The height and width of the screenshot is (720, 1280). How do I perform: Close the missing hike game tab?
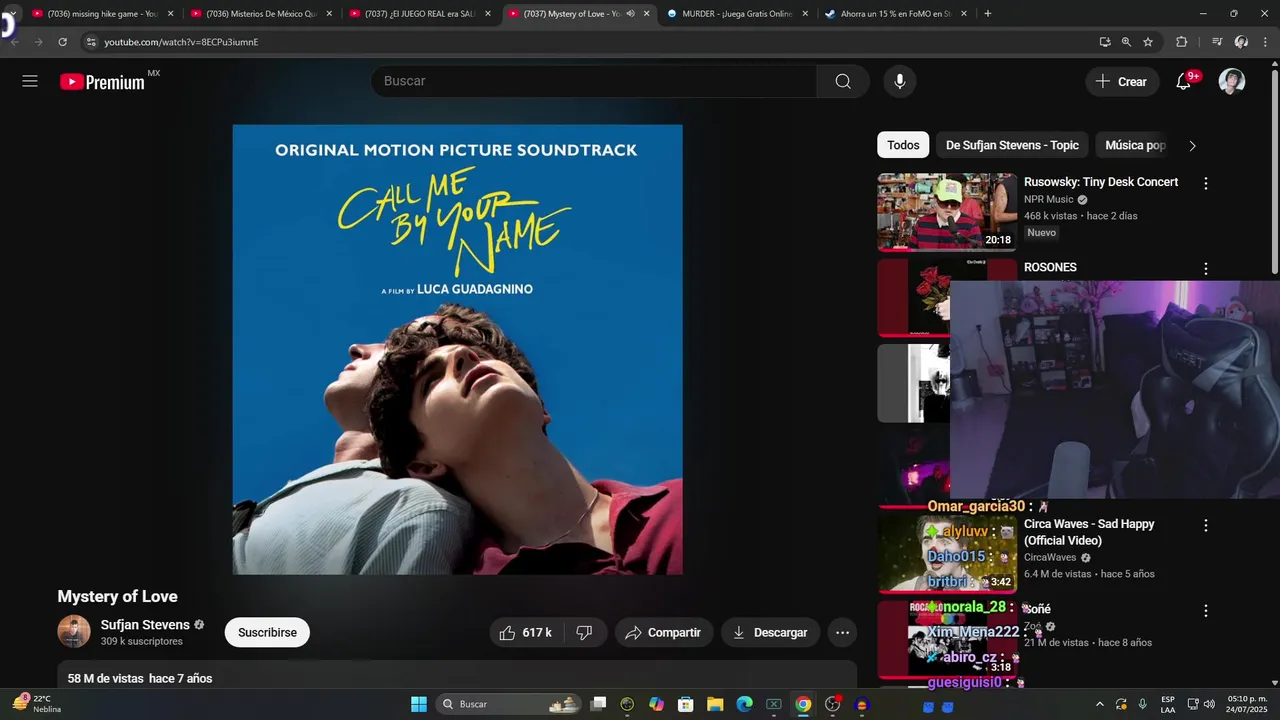coord(170,14)
